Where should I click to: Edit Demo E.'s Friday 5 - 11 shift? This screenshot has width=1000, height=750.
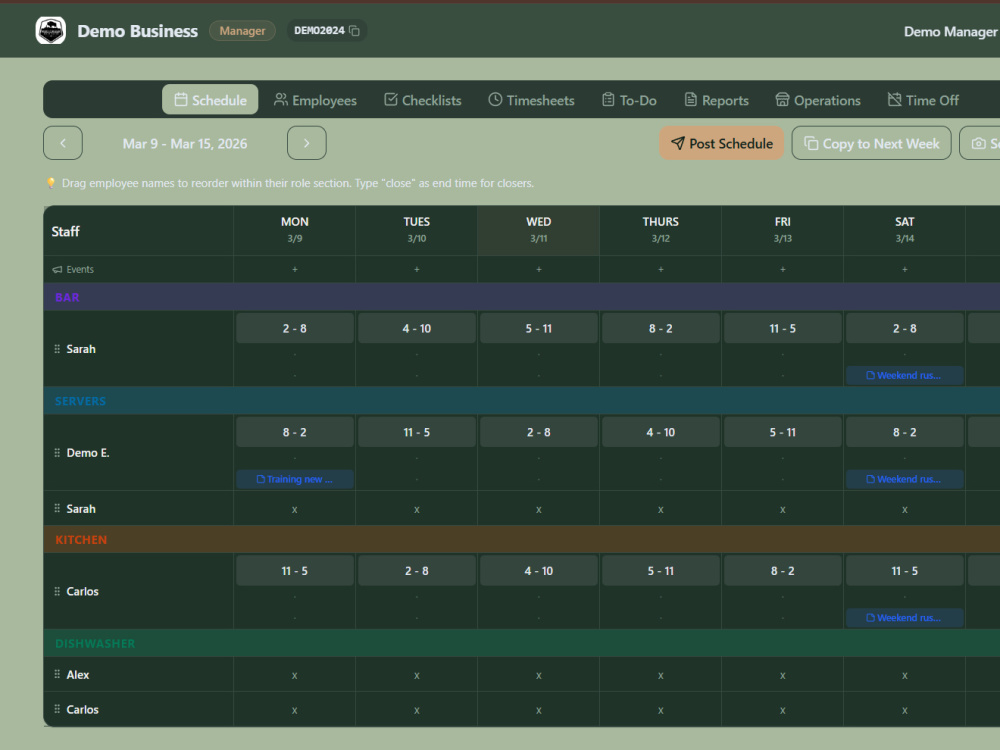click(783, 432)
